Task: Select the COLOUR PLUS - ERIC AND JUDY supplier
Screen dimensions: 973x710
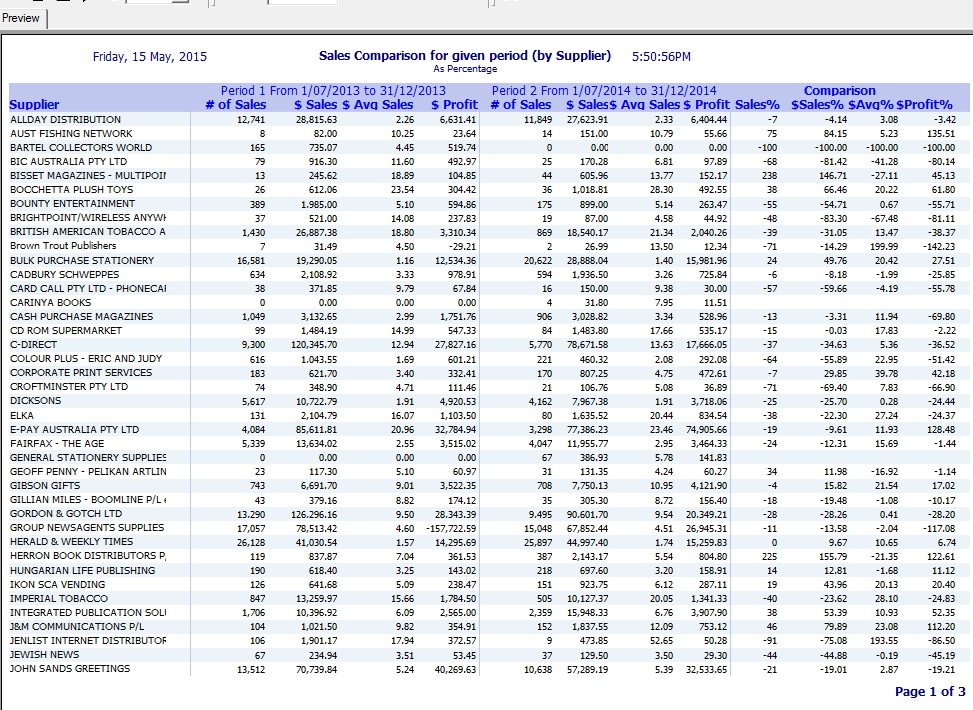Action: (86, 359)
